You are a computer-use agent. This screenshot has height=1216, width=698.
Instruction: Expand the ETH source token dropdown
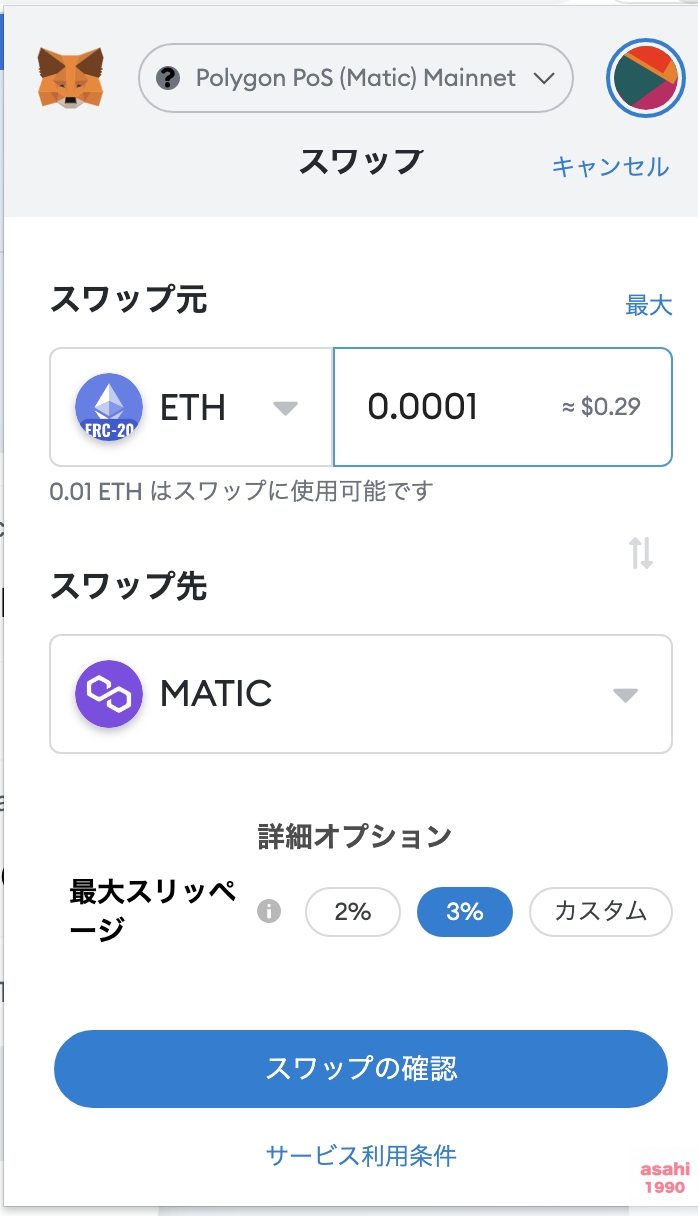coord(286,407)
